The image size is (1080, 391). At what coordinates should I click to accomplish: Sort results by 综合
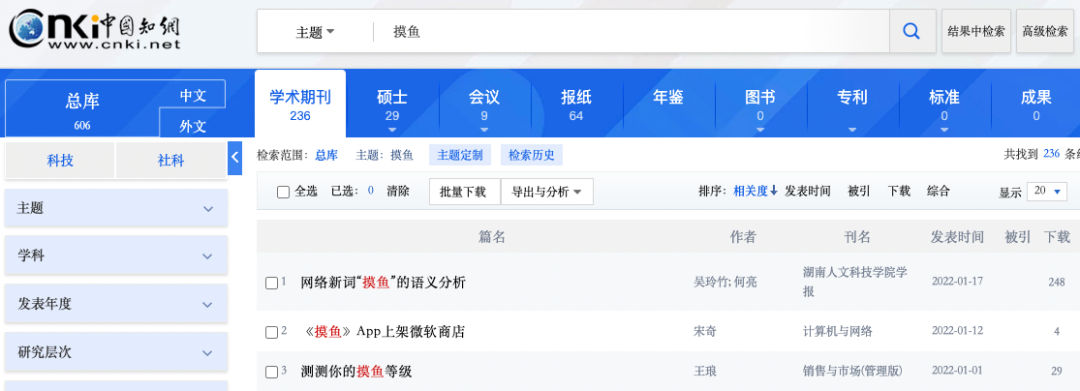click(x=938, y=191)
